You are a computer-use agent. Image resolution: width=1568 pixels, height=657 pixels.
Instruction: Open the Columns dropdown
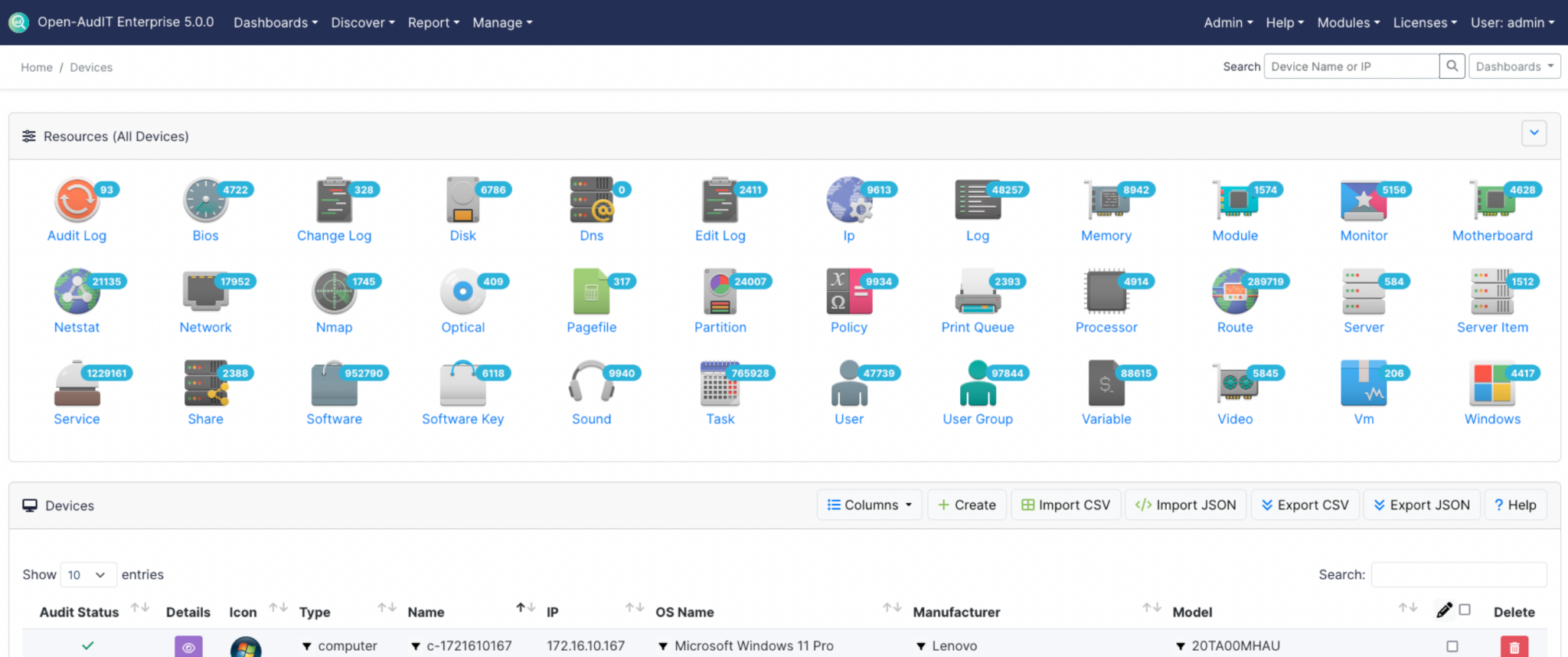[x=870, y=505]
